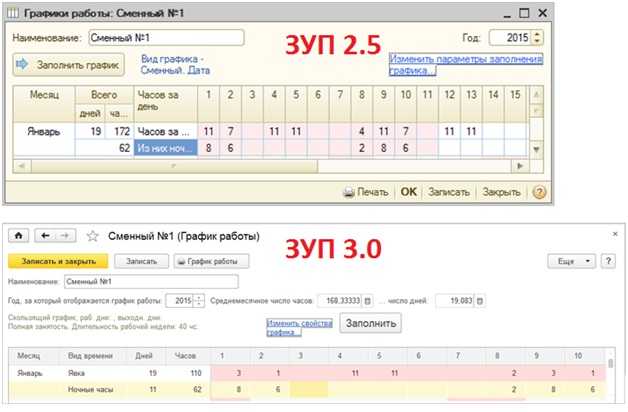Click the Вид времени column header
The height and width of the screenshot is (412, 628).
(x=90, y=356)
